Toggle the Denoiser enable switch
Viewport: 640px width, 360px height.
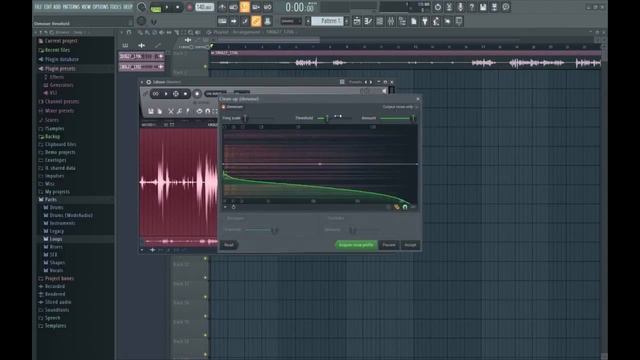(224, 107)
